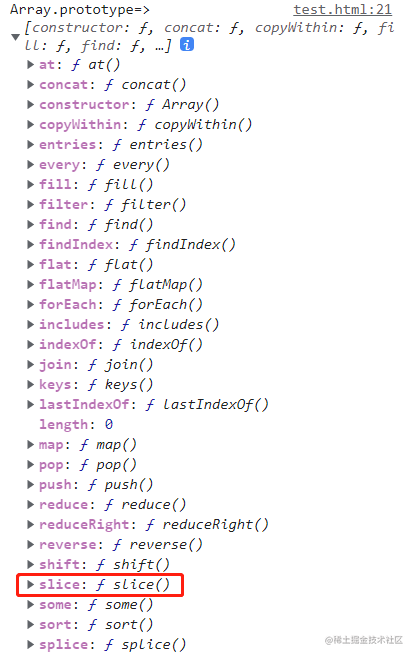The image size is (416, 658).
Task: Click the array preview summary text
Action: tap(209, 36)
